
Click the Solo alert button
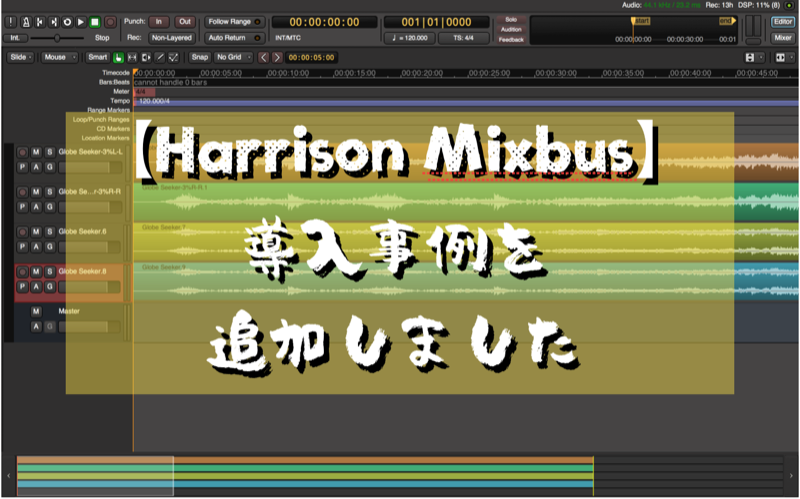coord(511,19)
